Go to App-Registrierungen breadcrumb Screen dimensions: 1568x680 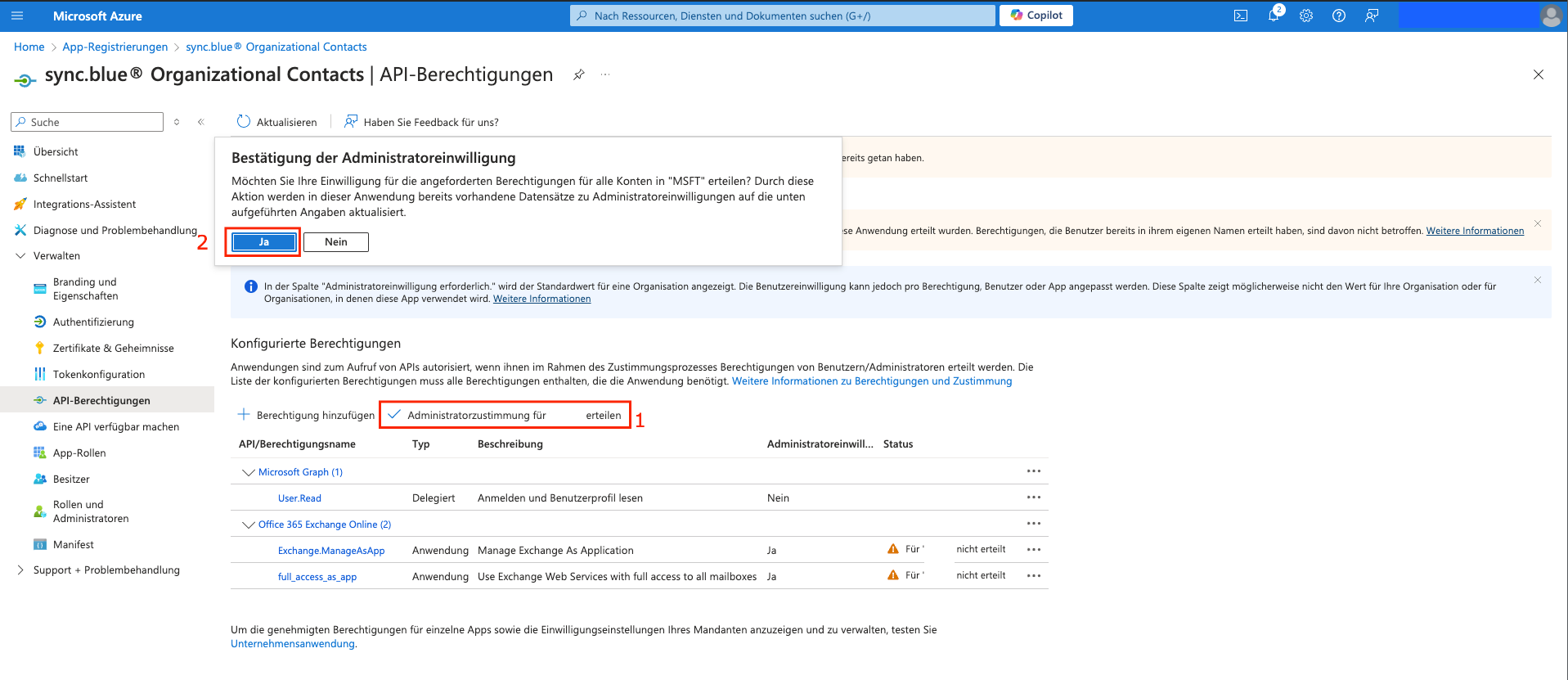click(115, 47)
